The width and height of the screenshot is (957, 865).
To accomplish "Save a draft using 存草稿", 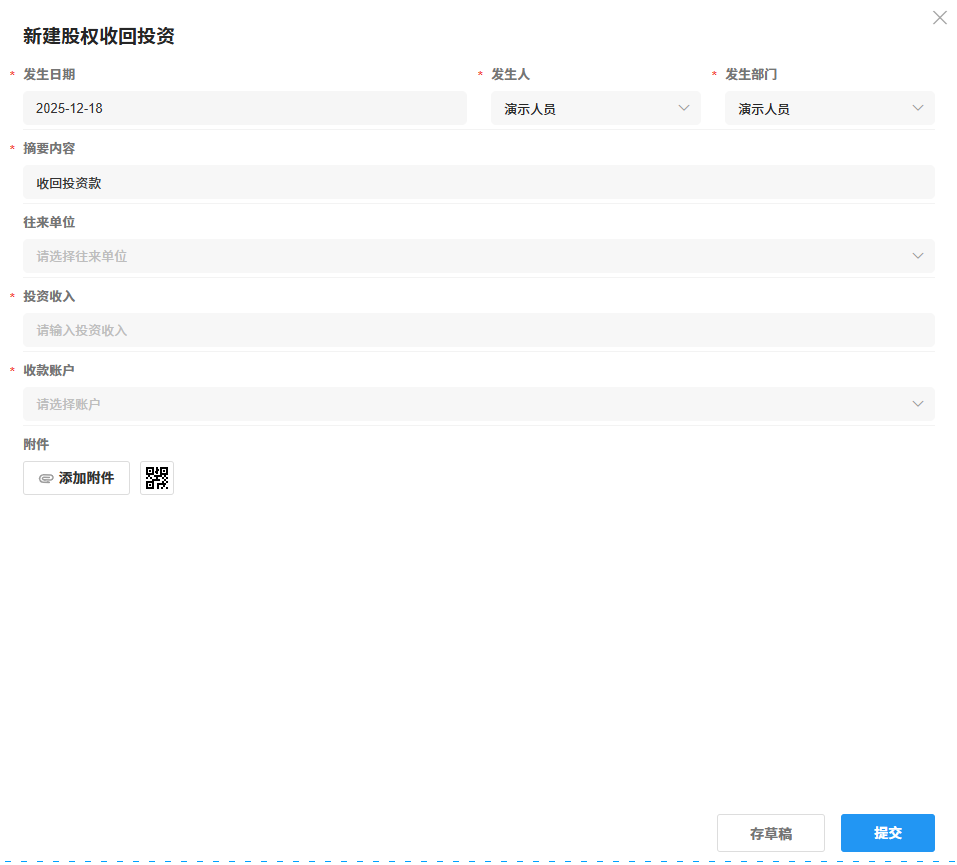I will coord(770,832).
